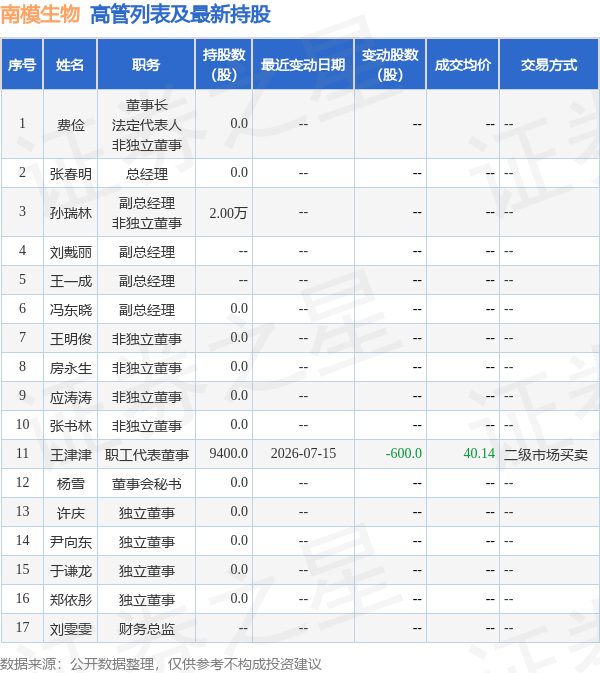The width and height of the screenshot is (600, 673).
Task: Click the 二级市场买卖 transaction type cell
Action: (x=545, y=455)
